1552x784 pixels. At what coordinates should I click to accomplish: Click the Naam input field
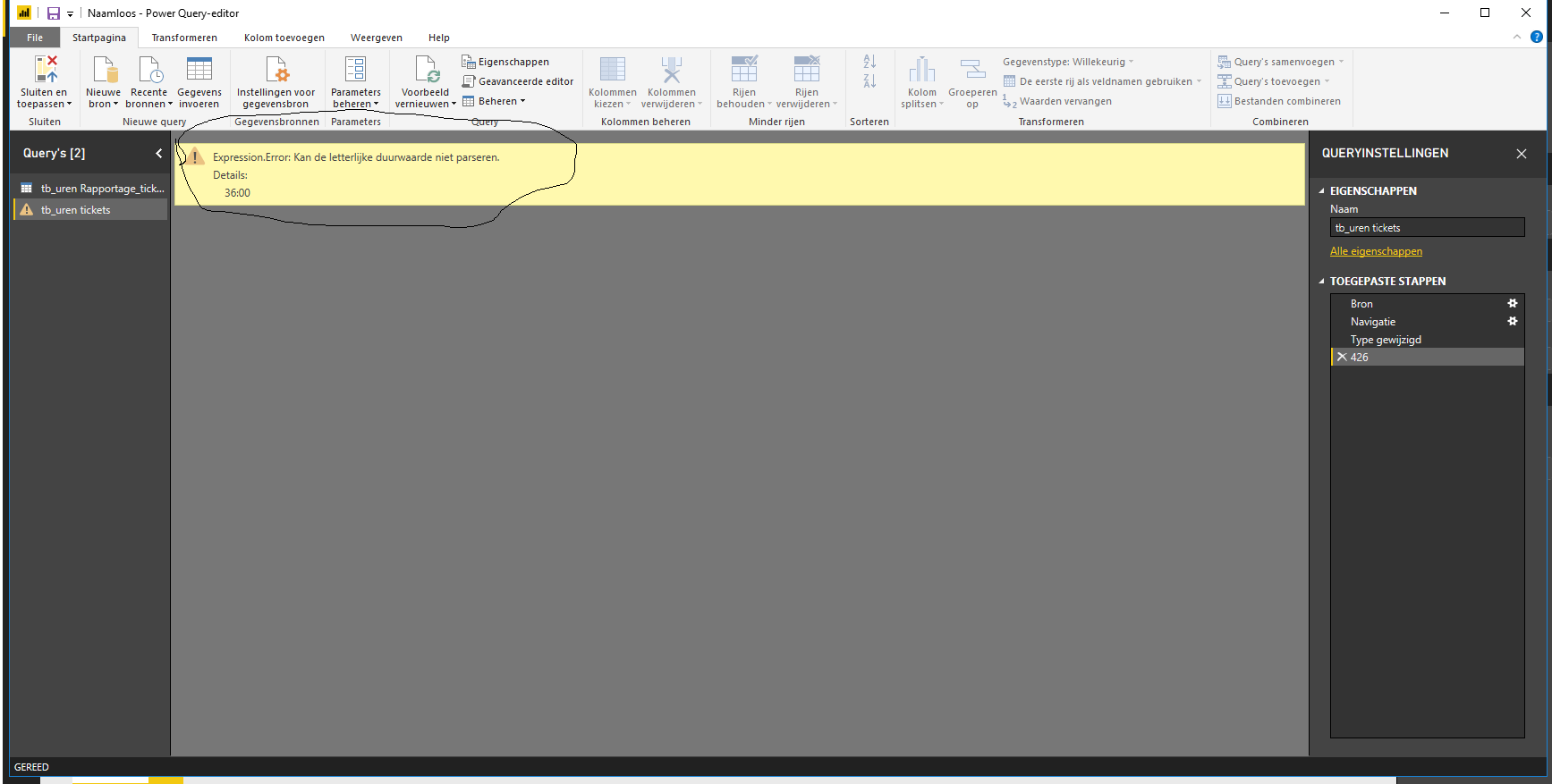(1428, 228)
